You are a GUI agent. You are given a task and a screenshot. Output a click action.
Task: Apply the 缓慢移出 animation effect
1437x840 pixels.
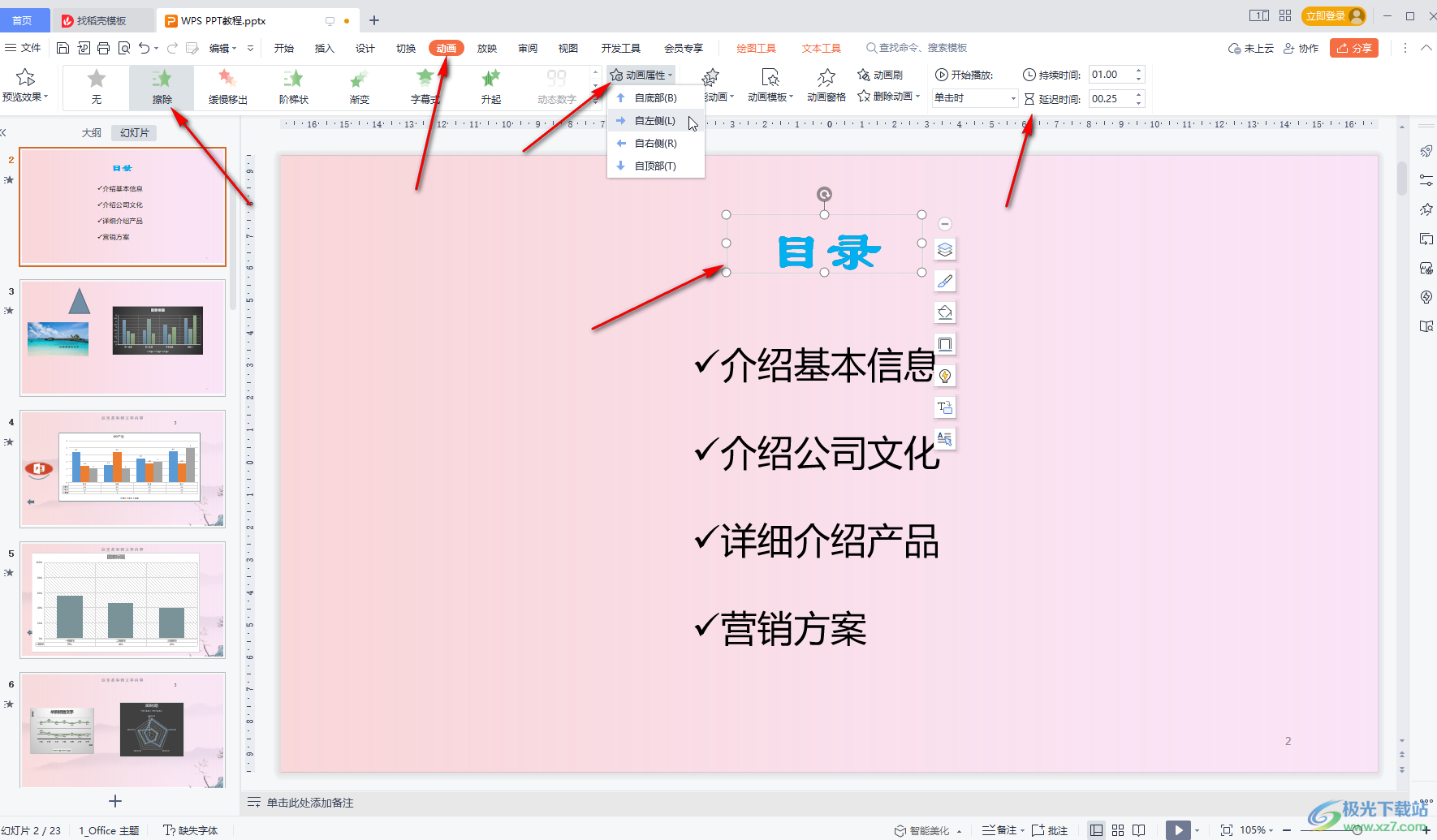tap(227, 87)
